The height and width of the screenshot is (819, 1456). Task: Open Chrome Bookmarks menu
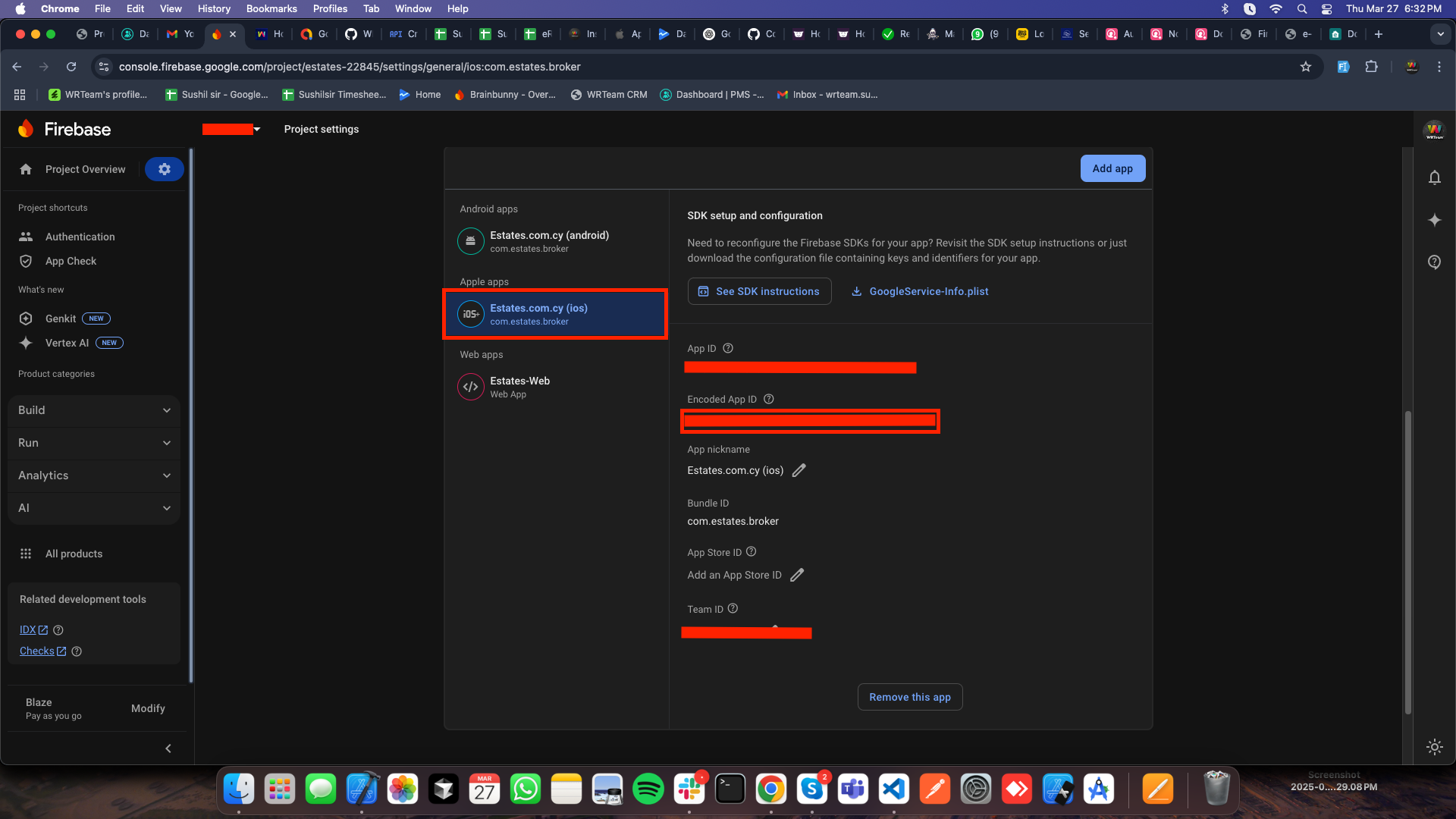[x=271, y=8]
